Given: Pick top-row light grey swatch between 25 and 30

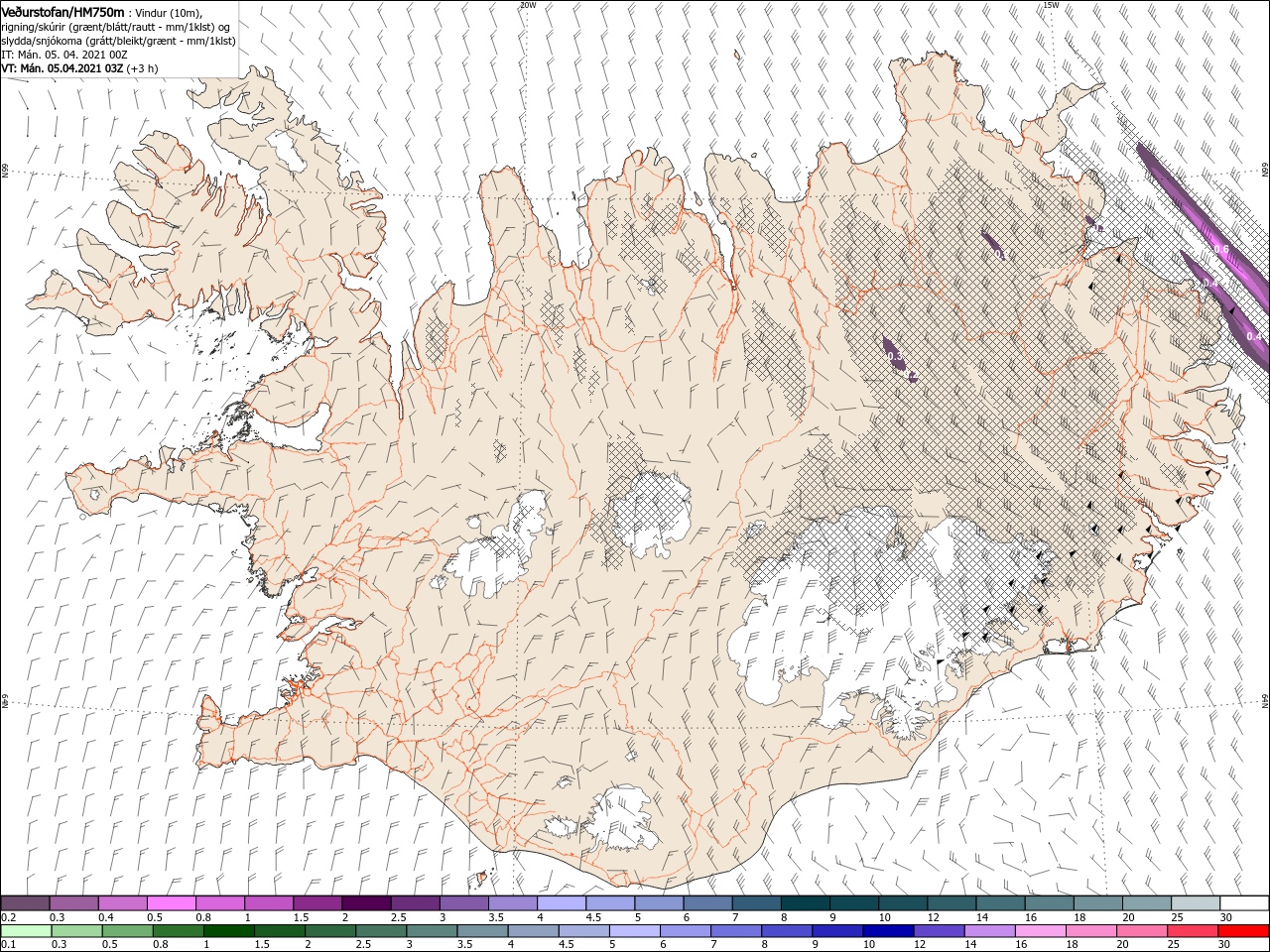Looking at the screenshot, I should click(1196, 903).
